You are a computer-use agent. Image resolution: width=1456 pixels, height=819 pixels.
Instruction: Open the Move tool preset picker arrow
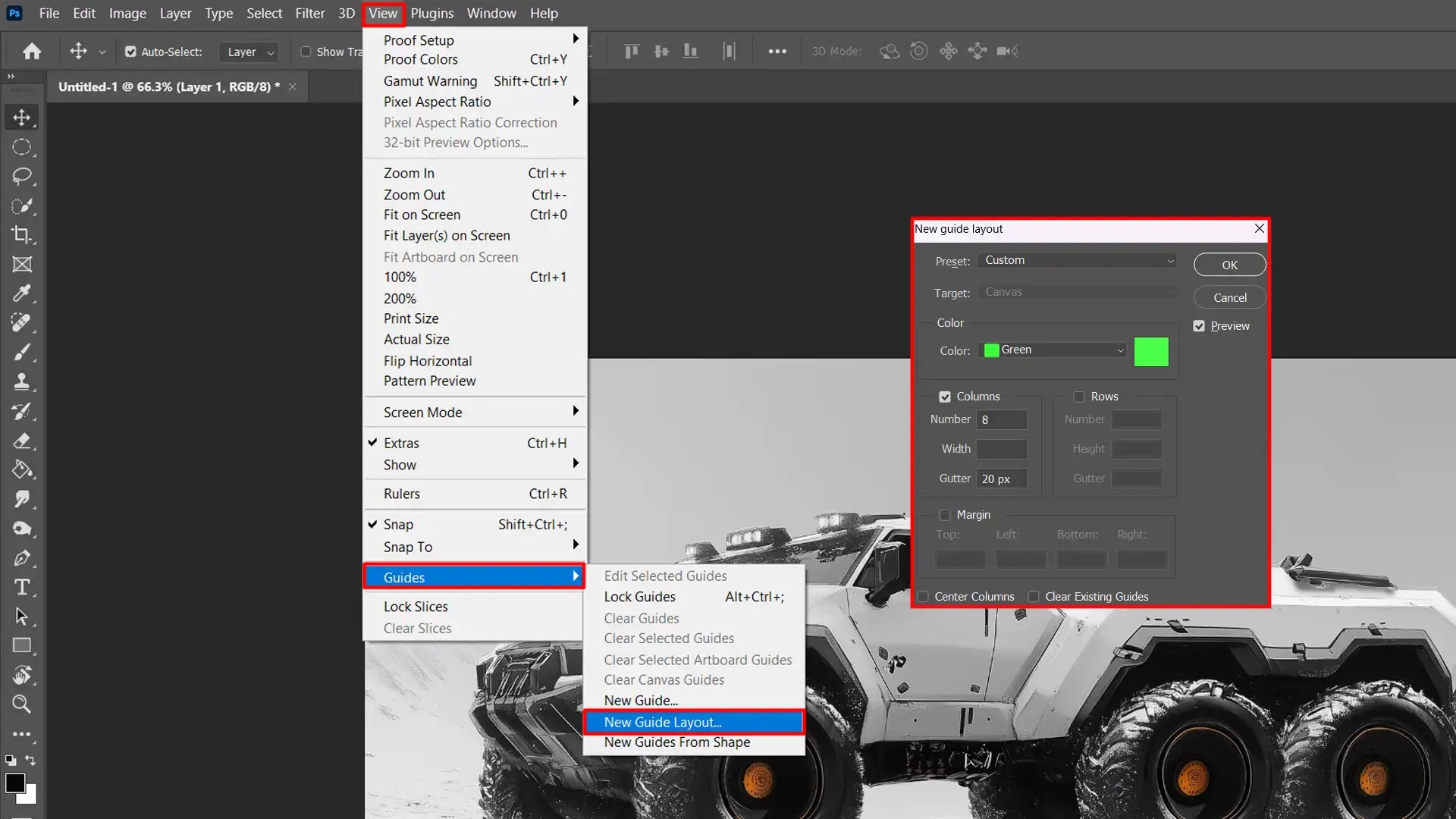tap(102, 52)
